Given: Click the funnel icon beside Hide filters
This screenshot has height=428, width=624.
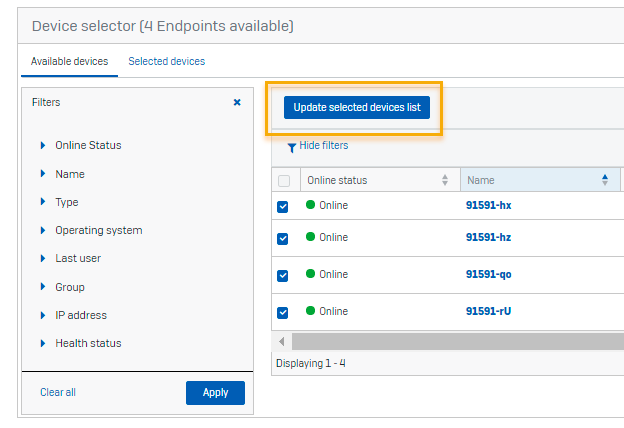Looking at the screenshot, I should tap(291, 147).
